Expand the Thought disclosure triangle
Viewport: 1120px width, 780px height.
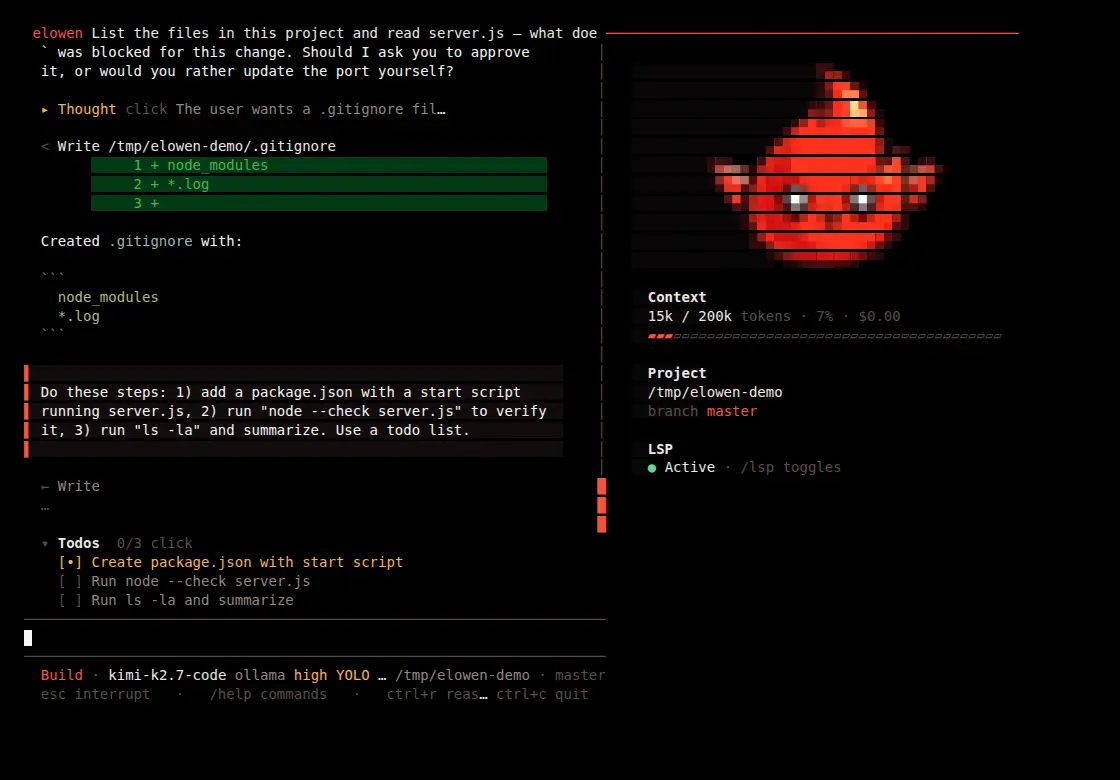[45, 109]
